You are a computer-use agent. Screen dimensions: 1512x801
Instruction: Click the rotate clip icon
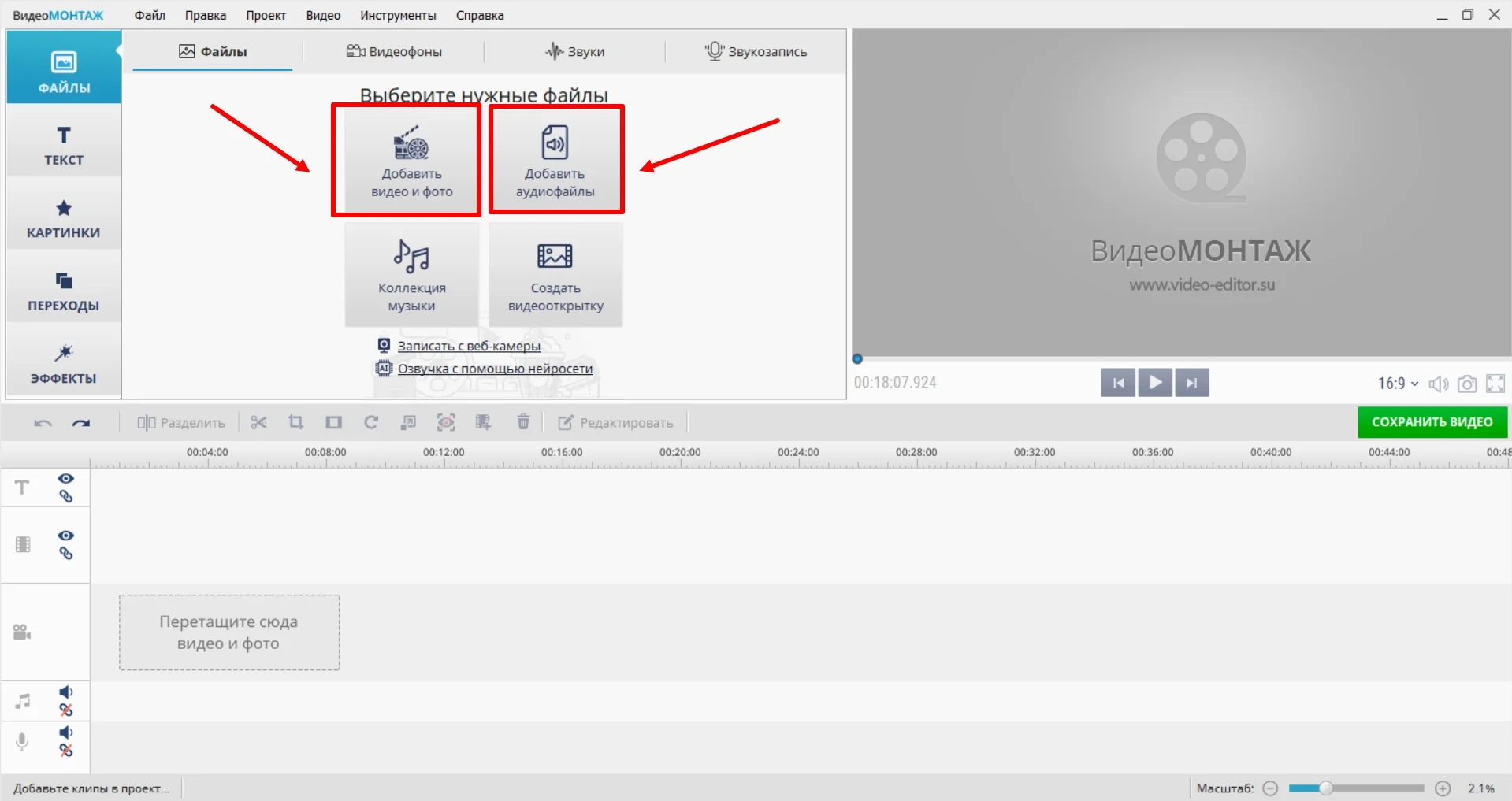click(x=371, y=423)
